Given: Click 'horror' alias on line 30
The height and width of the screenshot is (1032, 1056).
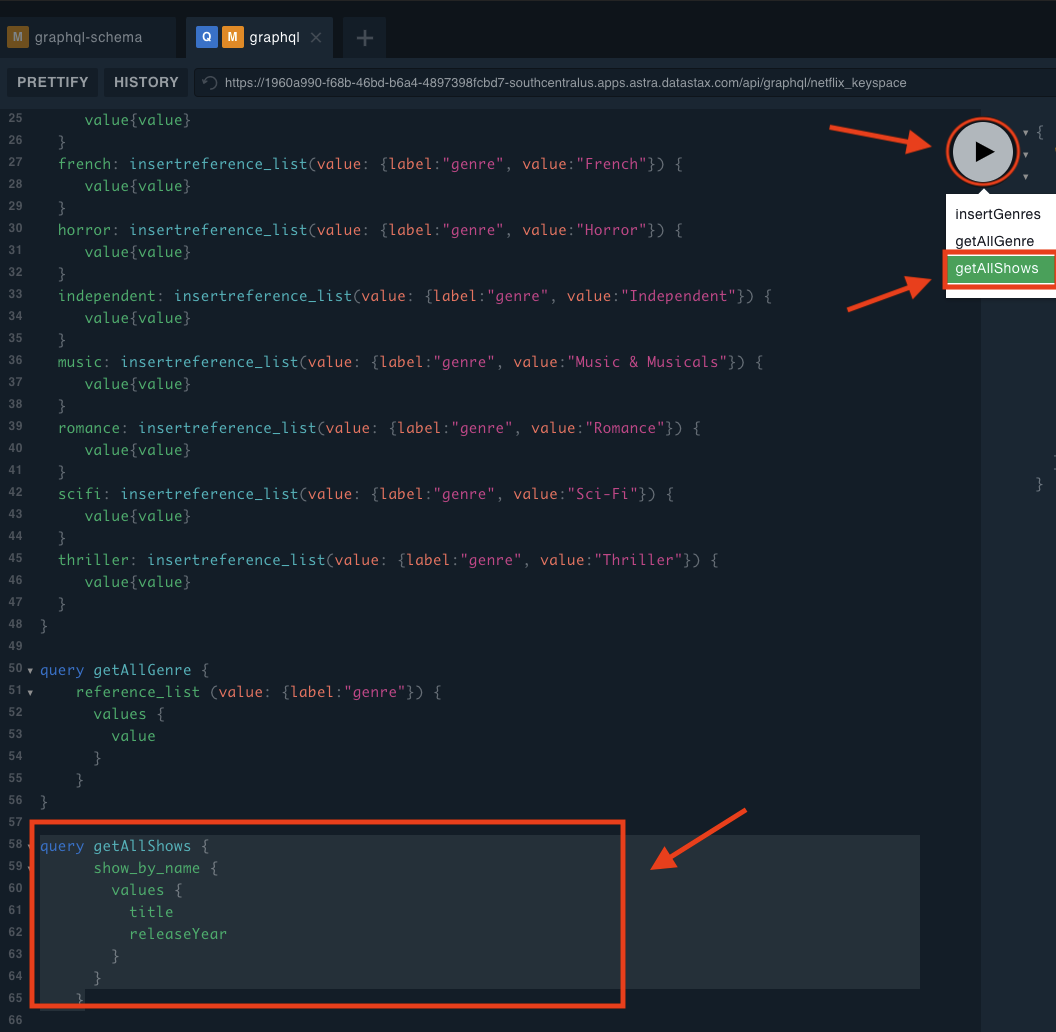Looking at the screenshot, I should (x=84, y=230).
